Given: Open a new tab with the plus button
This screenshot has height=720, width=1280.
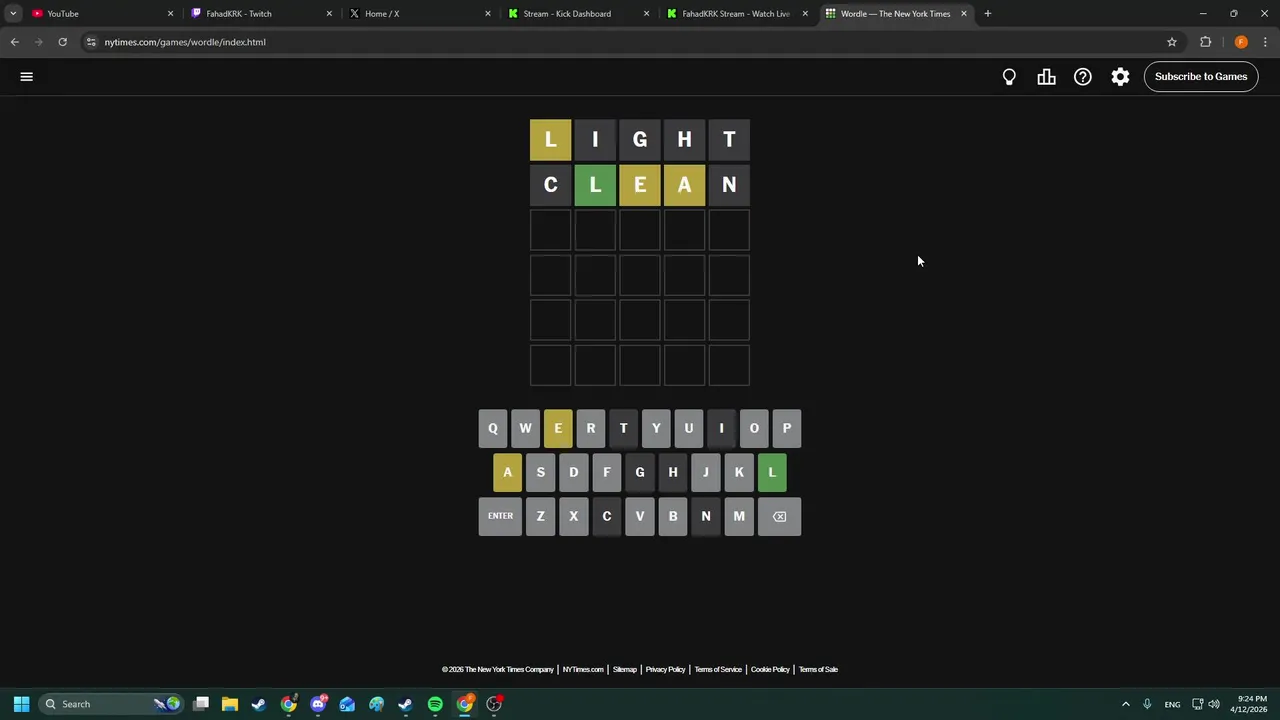Looking at the screenshot, I should 987,14.
